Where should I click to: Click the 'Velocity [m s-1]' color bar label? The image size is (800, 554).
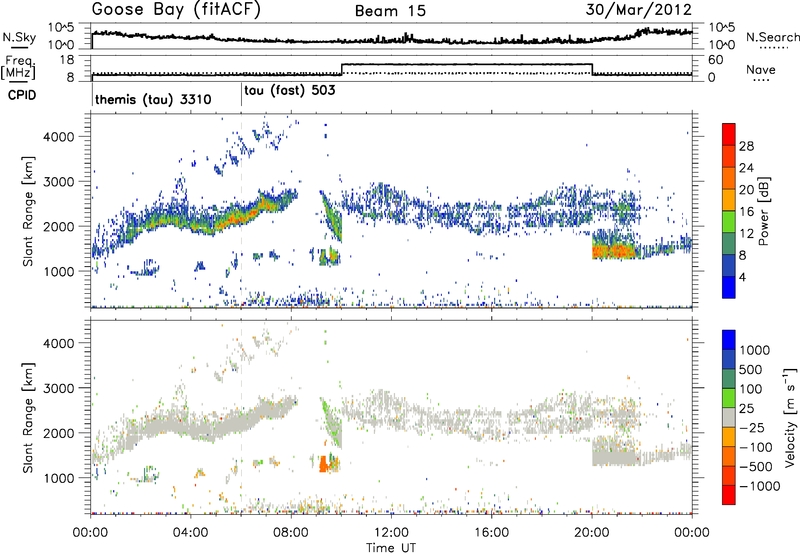point(790,417)
